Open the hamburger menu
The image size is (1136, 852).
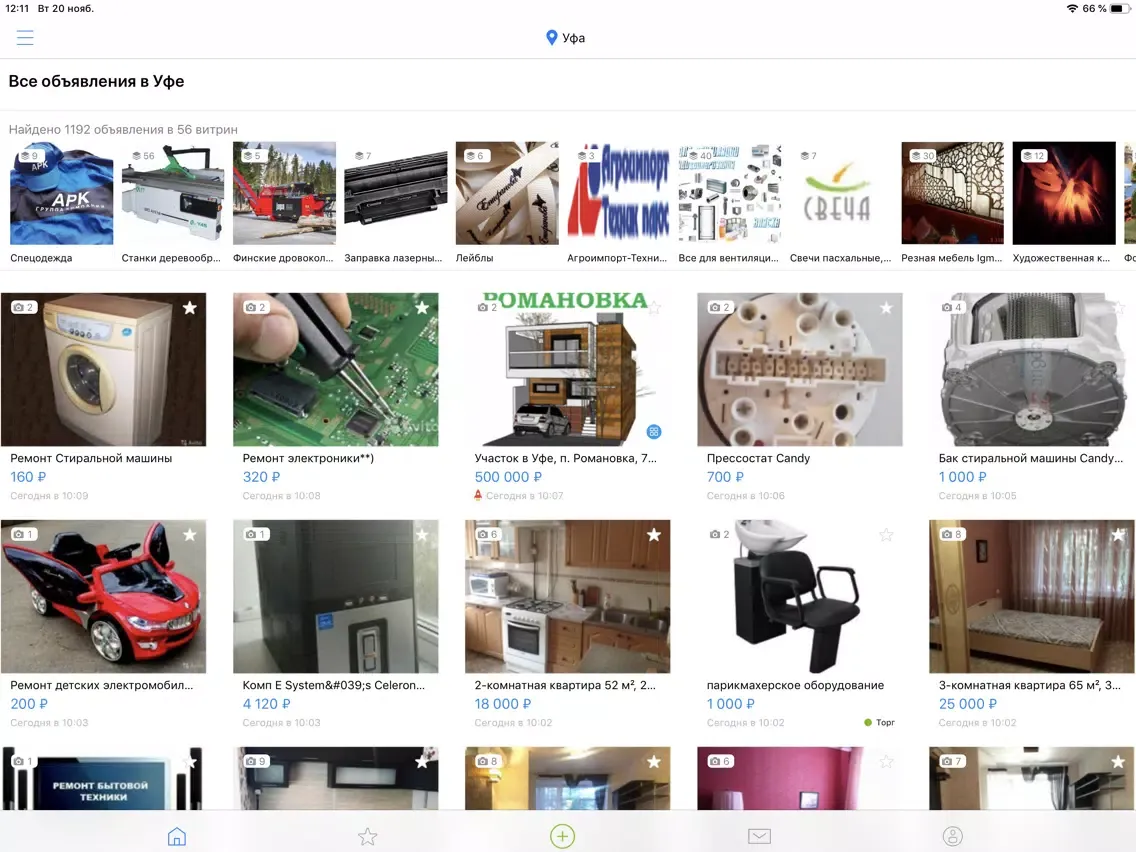pyautogui.click(x=25, y=38)
